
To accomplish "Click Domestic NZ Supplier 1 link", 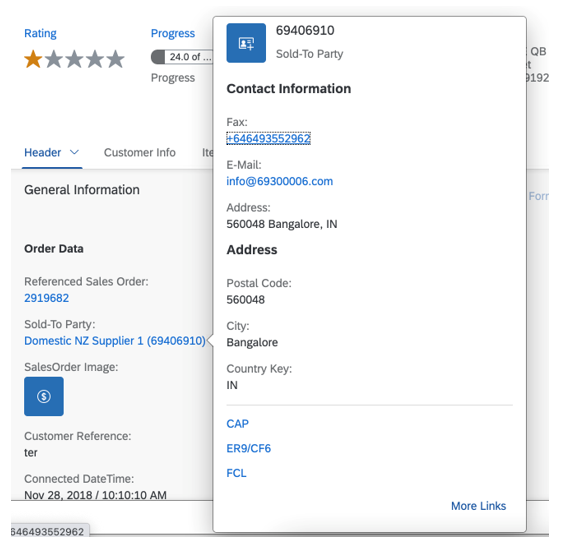I will tap(115, 341).
